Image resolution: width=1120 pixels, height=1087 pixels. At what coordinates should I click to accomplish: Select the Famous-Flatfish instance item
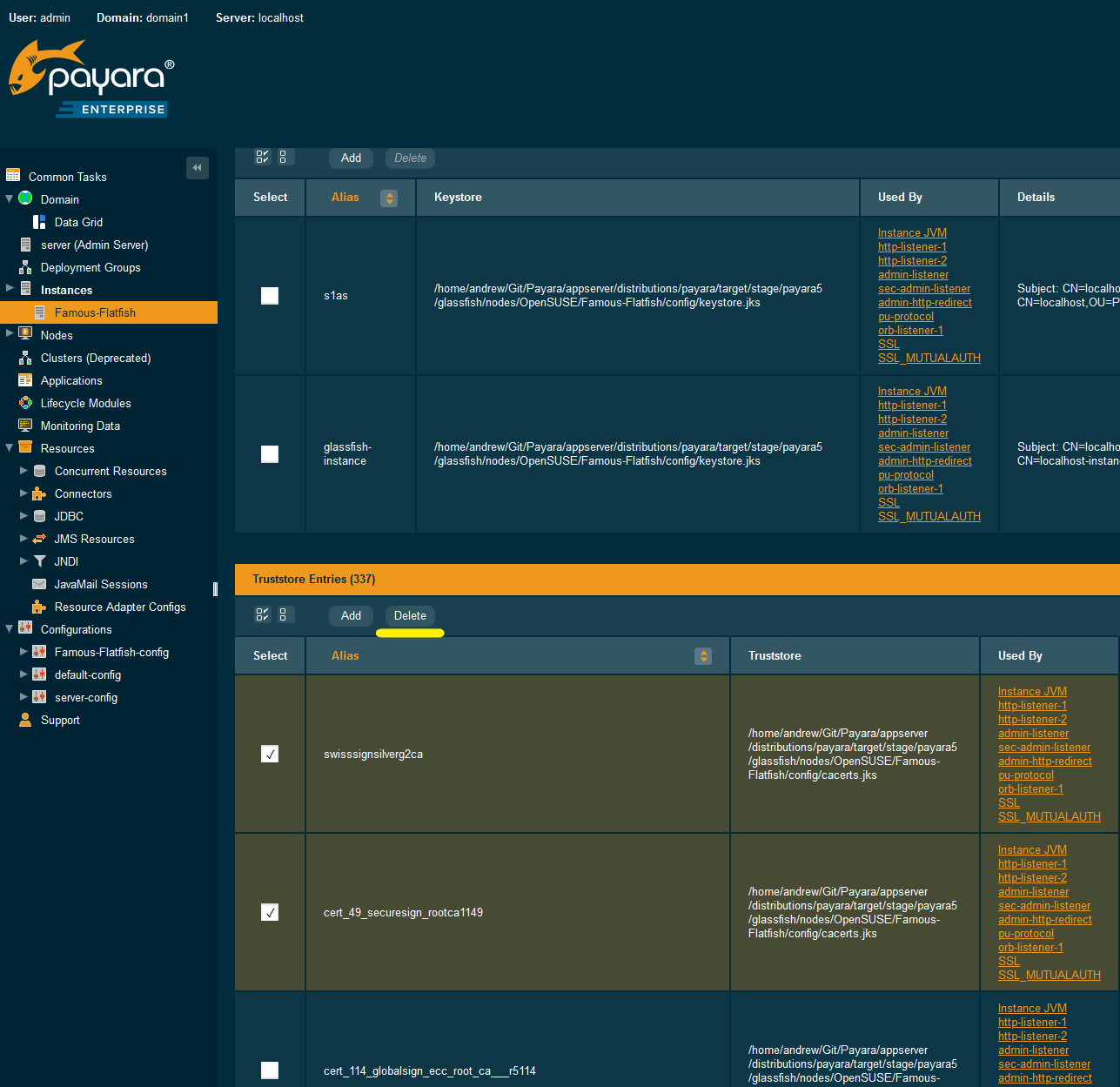95,312
